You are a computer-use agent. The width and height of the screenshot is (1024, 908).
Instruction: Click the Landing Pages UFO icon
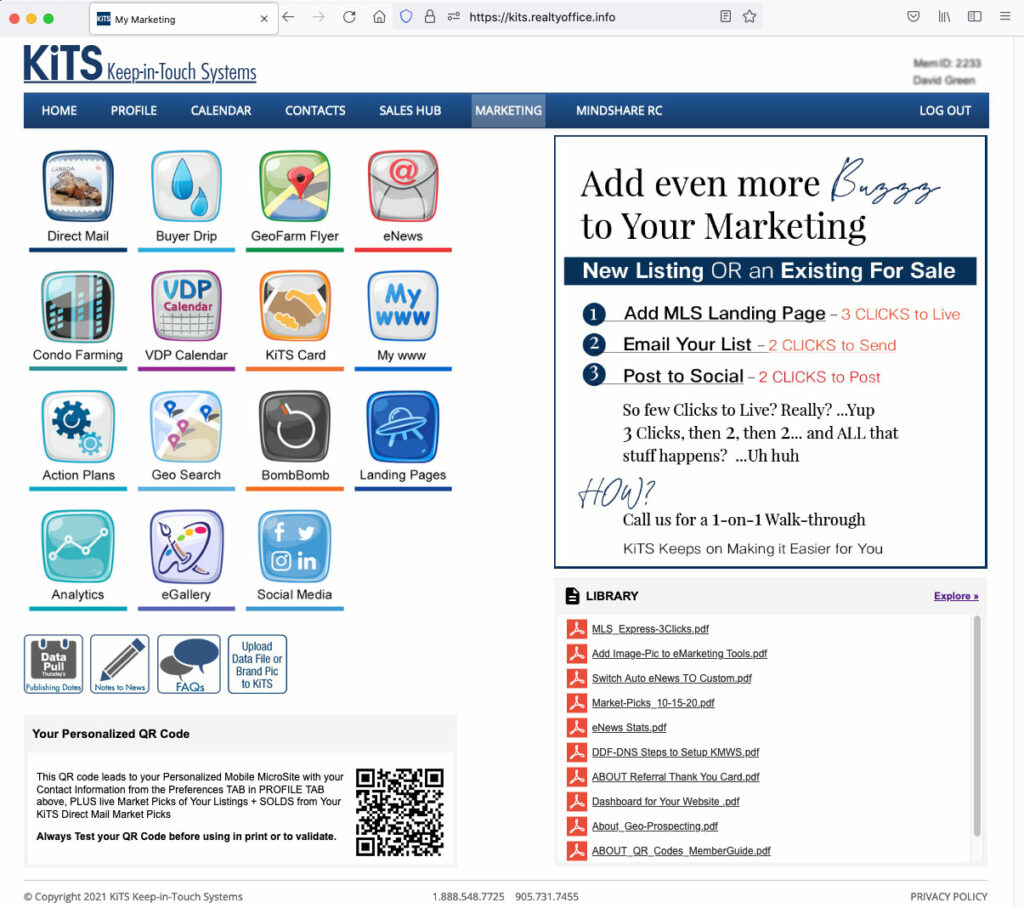403,426
